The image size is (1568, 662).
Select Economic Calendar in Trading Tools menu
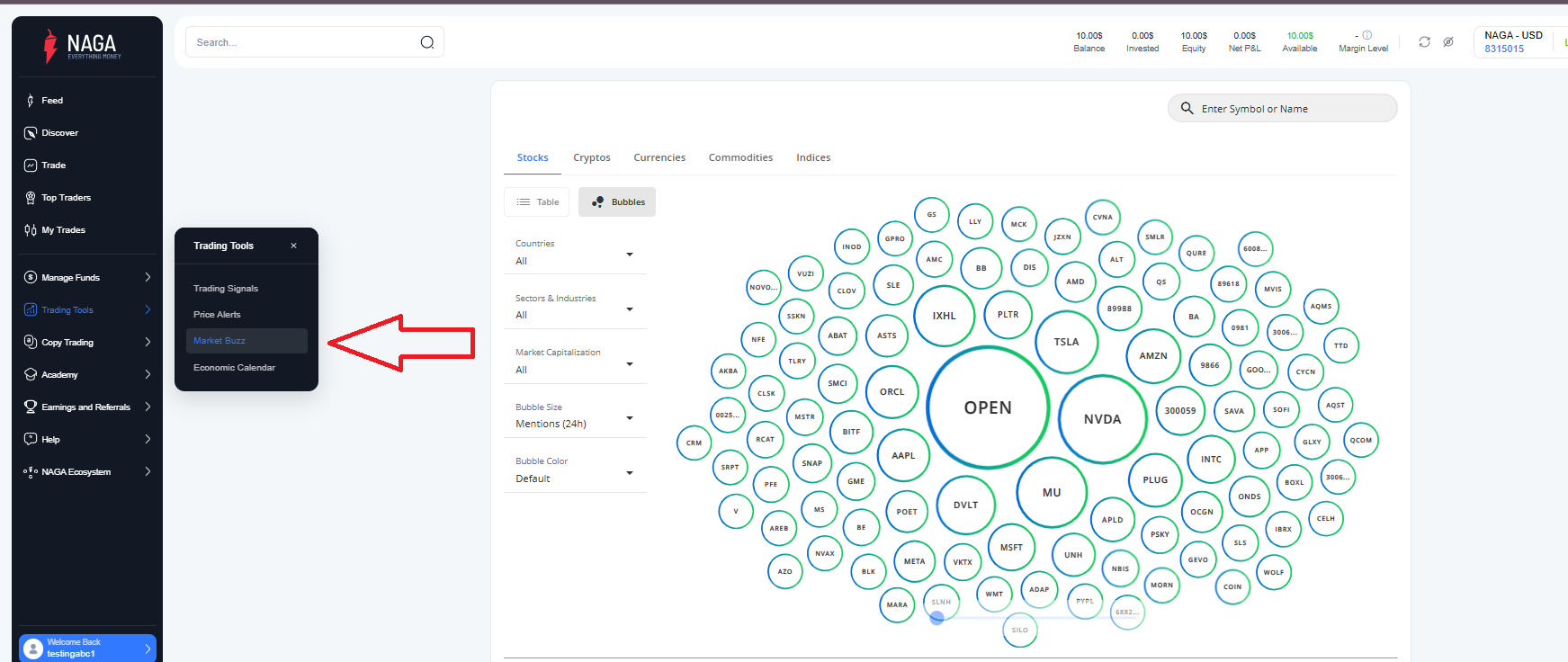click(x=234, y=368)
